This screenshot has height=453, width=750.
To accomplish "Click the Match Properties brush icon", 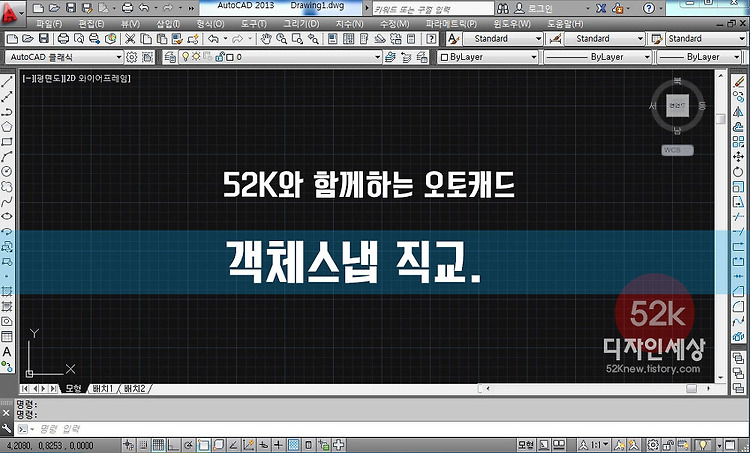I will 179,39.
